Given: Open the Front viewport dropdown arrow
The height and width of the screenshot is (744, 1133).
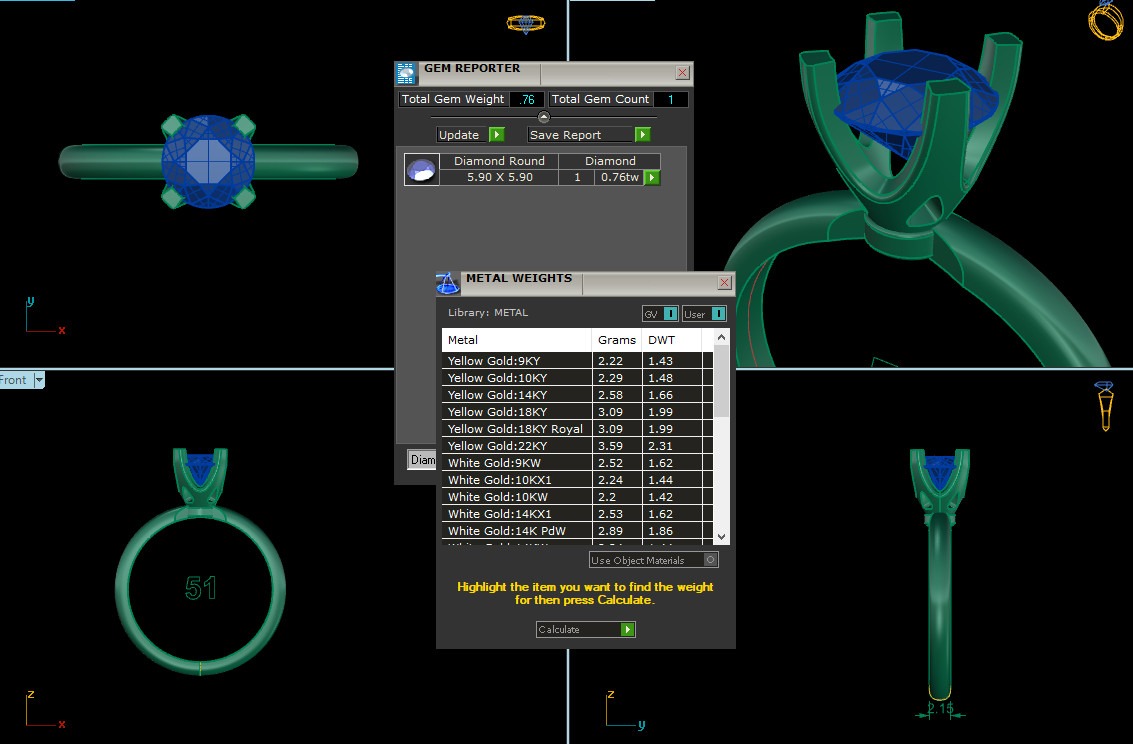Looking at the screenshot, I should pyautogui.click(x=39, y=380).
